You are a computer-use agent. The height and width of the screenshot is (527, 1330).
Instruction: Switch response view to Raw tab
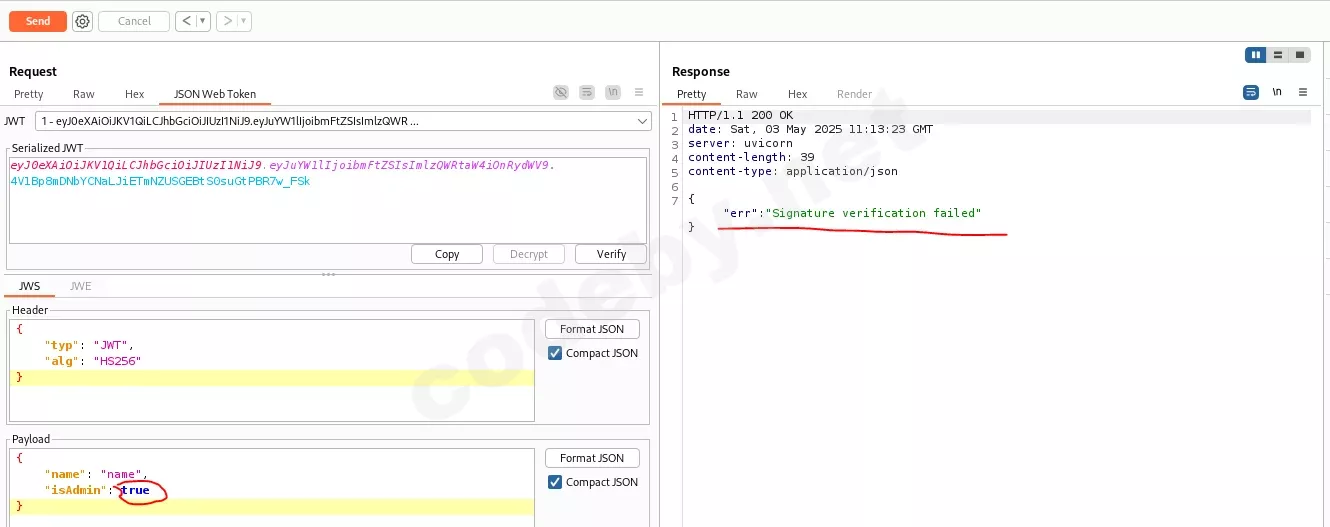747,94
